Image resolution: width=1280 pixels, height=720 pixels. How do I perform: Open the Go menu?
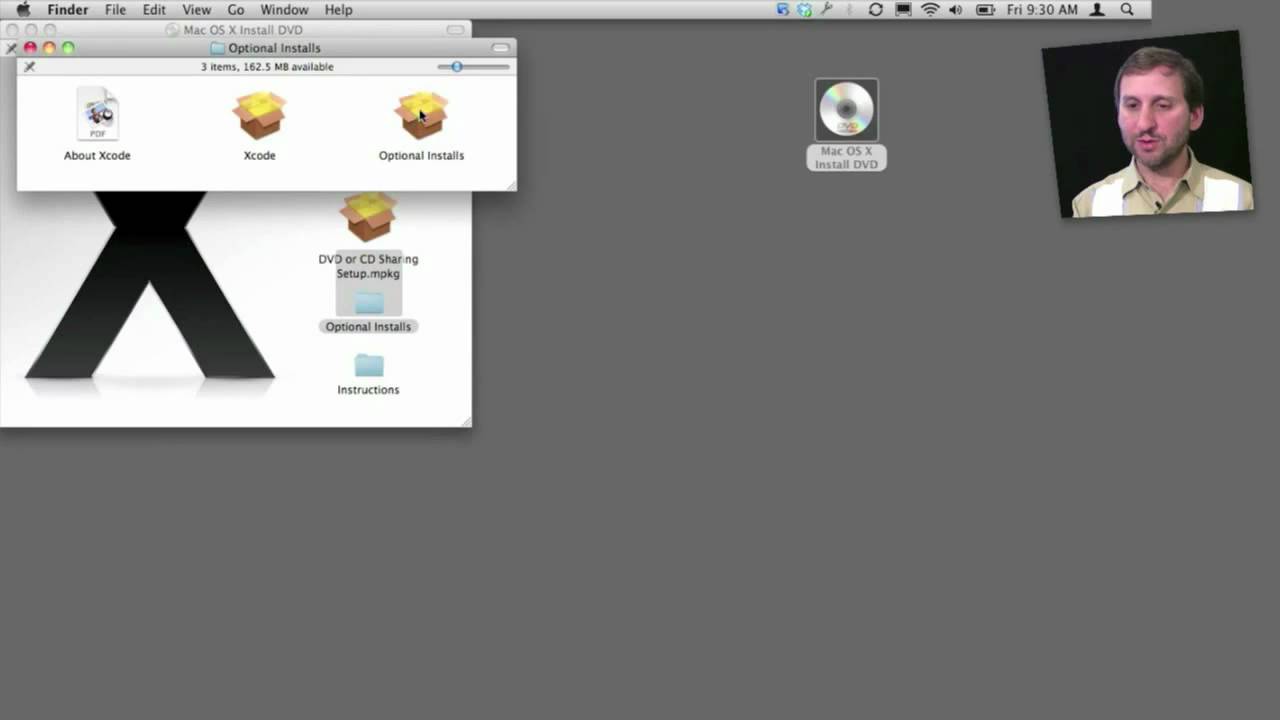[236, 10]
